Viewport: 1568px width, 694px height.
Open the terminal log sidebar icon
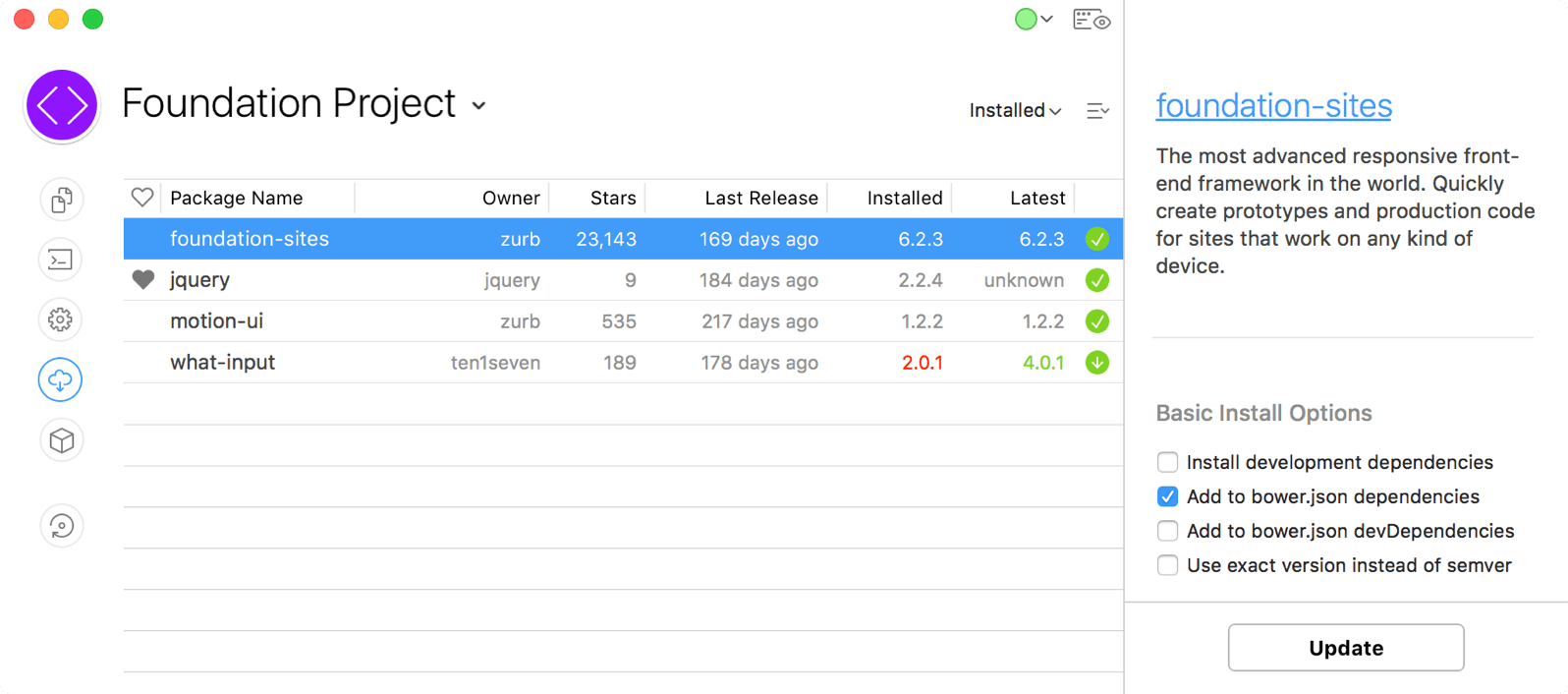pos(61,260)
